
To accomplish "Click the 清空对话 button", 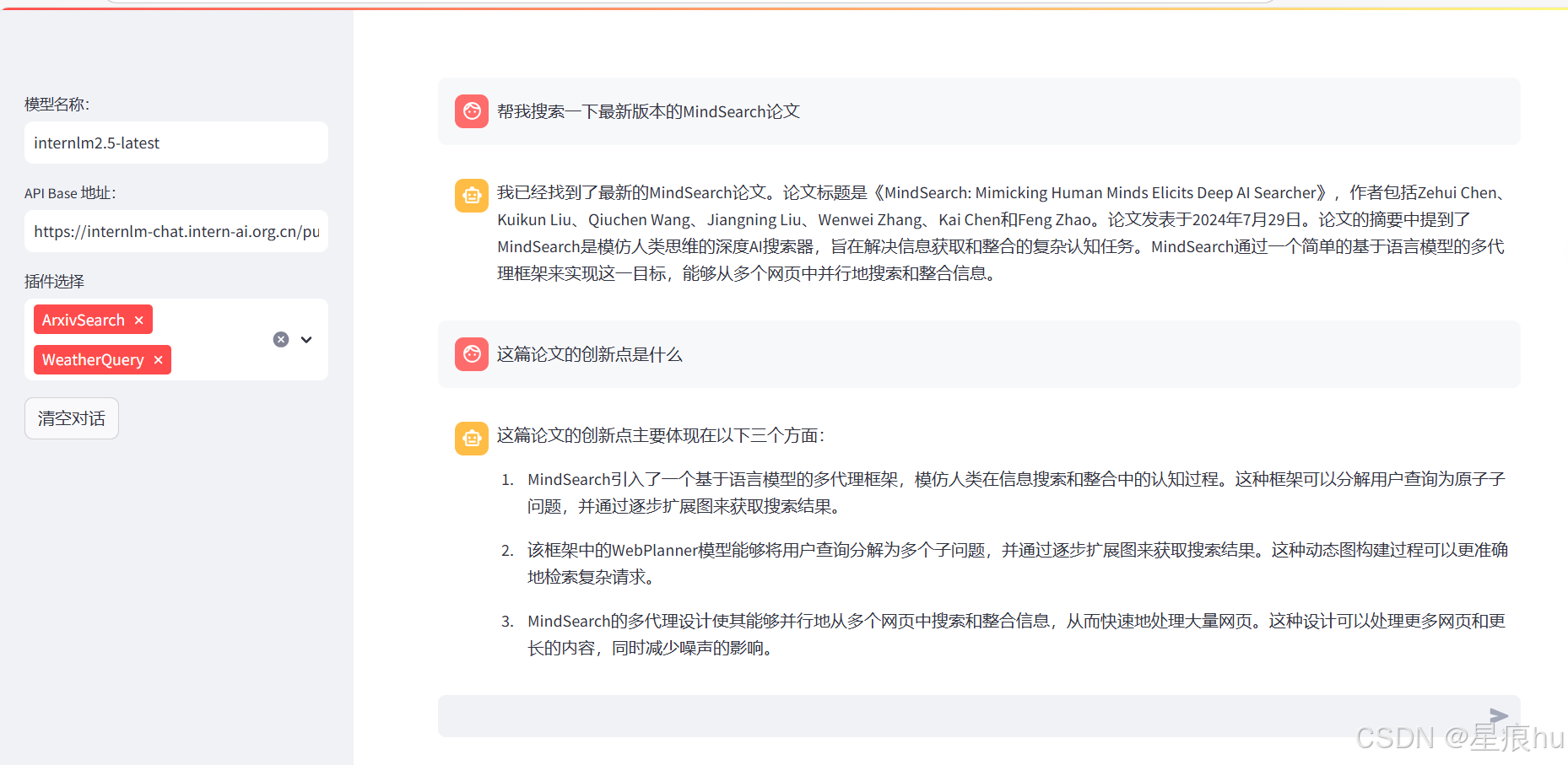I will 71,418.
